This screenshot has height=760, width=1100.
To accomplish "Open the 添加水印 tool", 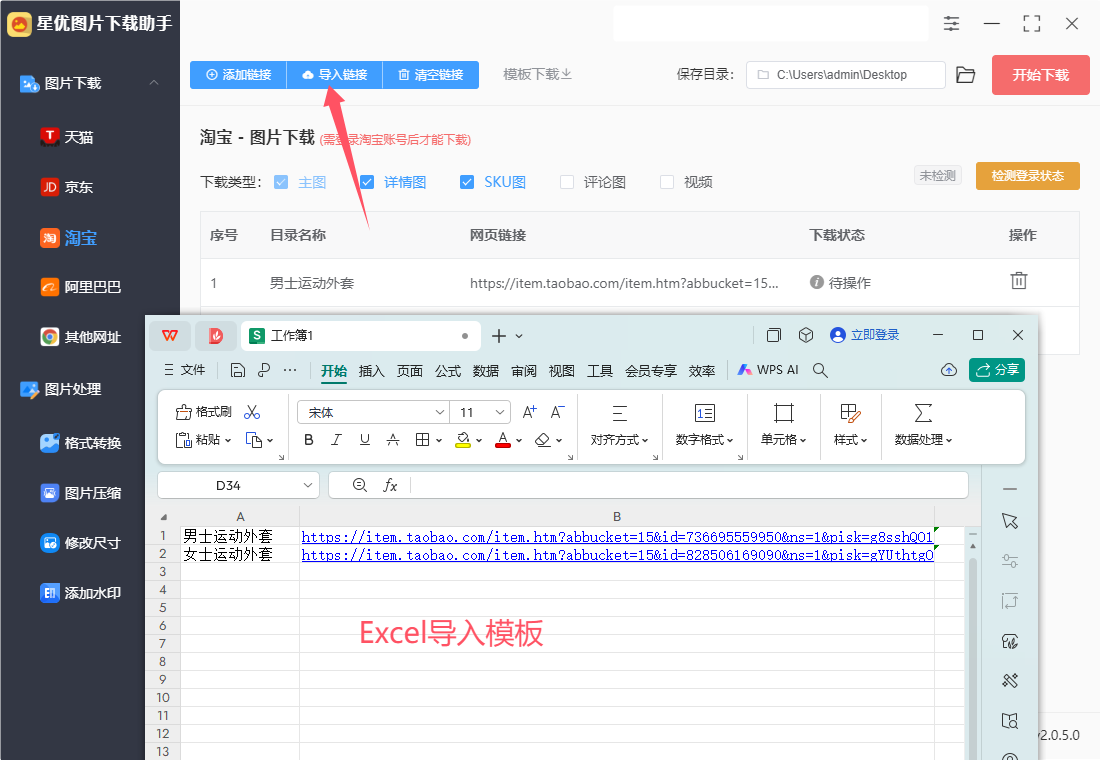I will [81, 593].
